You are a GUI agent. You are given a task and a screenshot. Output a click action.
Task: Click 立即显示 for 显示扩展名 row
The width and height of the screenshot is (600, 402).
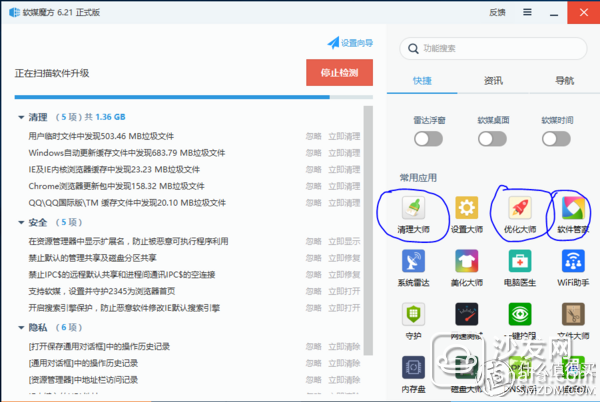(x=344, y=241)
